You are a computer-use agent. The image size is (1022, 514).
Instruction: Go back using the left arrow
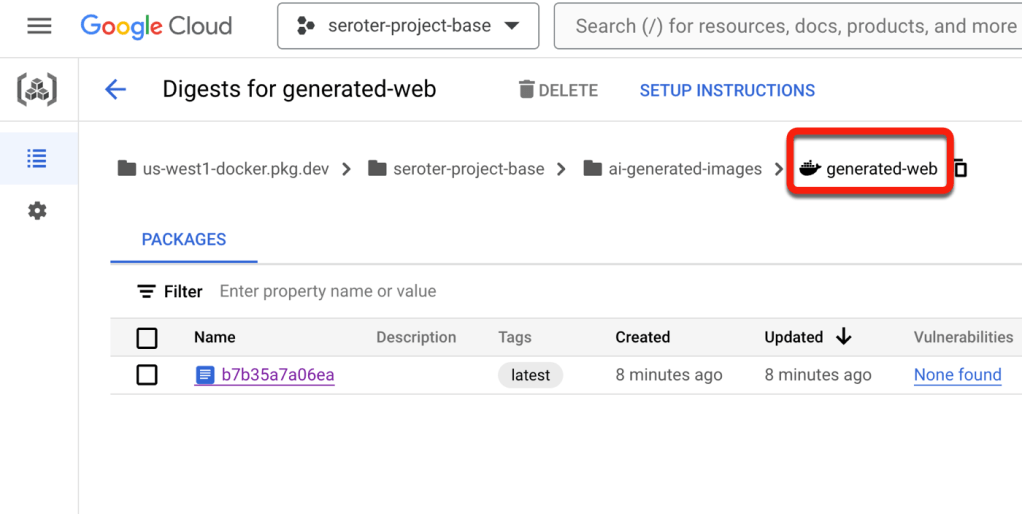tap(116, 90)
